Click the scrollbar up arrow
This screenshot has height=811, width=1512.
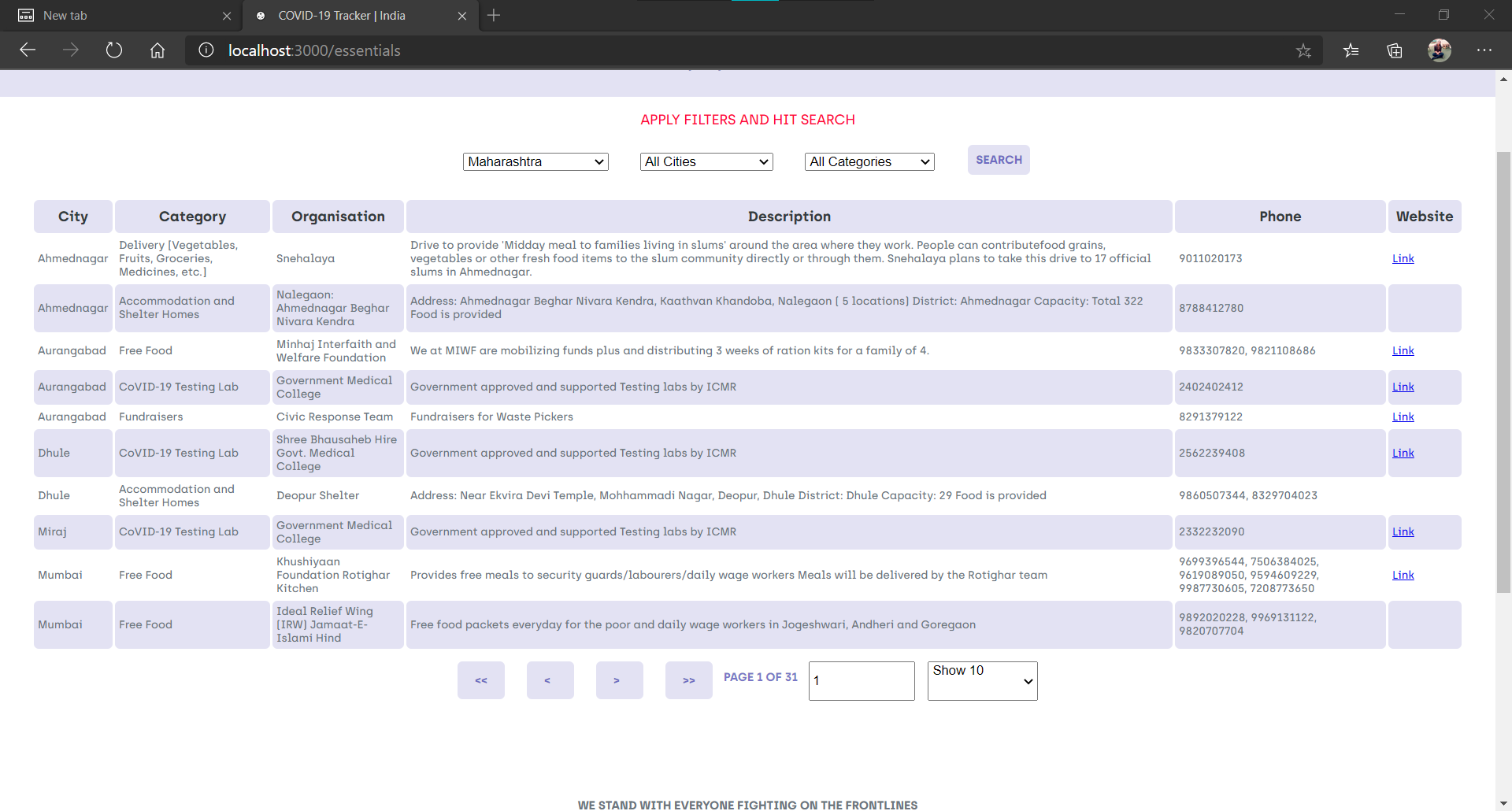point(1503,79)
